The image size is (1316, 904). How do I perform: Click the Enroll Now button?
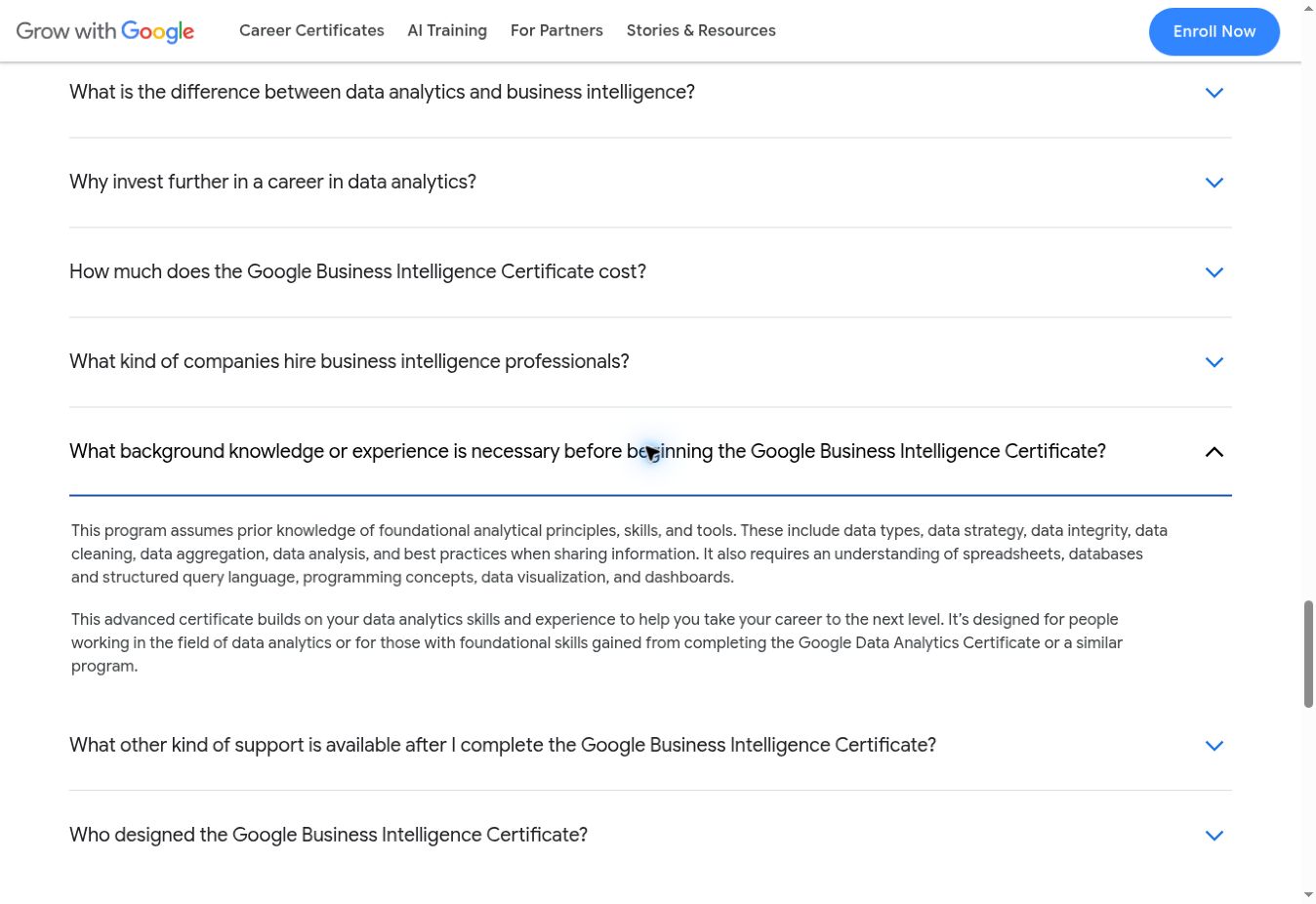[x=1214, y=31]
